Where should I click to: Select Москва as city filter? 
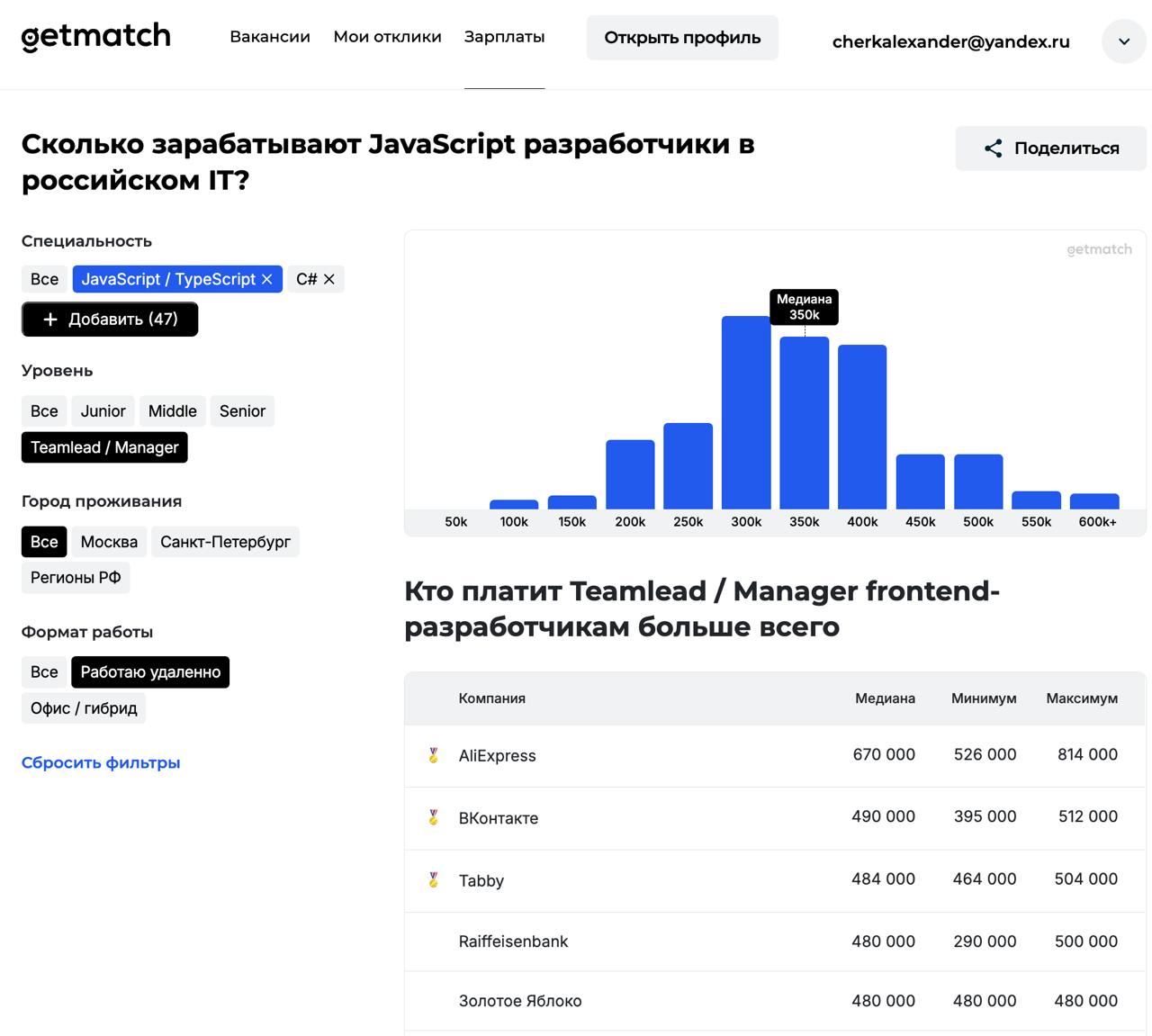[109, 542]
